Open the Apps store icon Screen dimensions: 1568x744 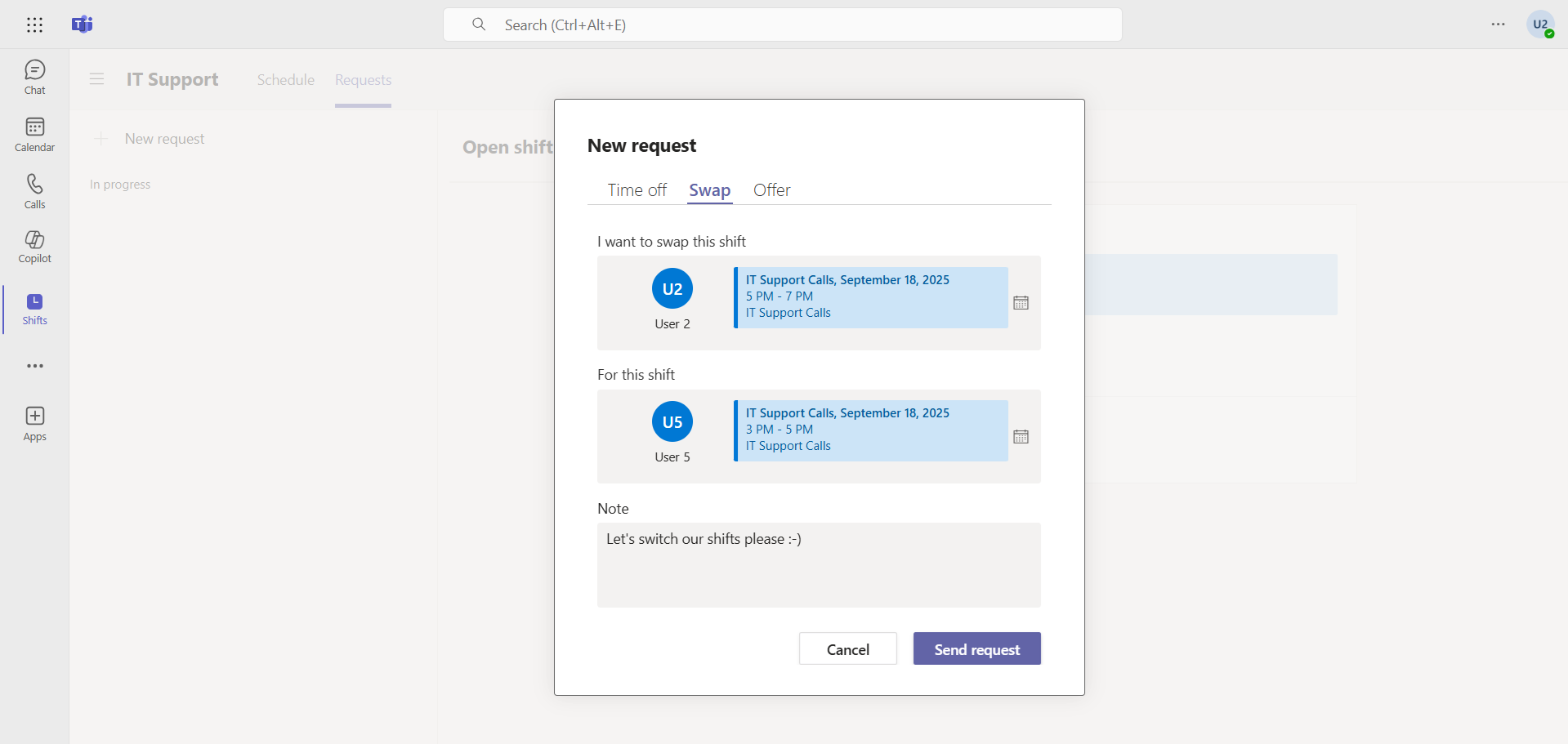click(x=34, y=424)
